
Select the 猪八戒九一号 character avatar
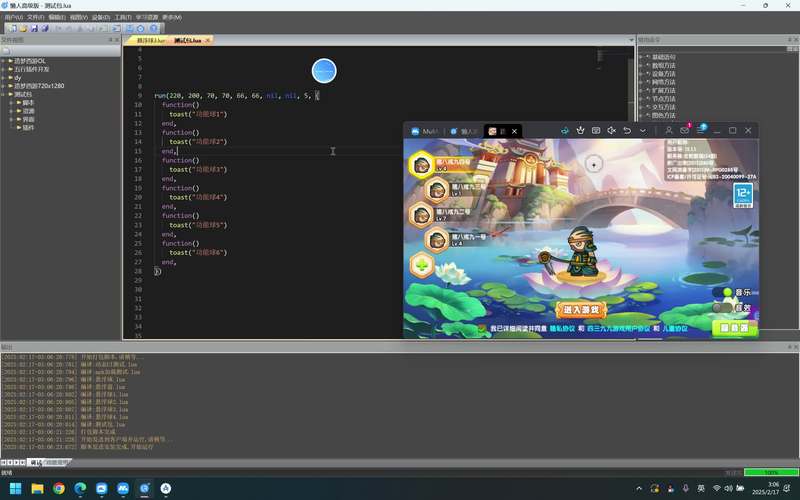(x=437, y=240)
